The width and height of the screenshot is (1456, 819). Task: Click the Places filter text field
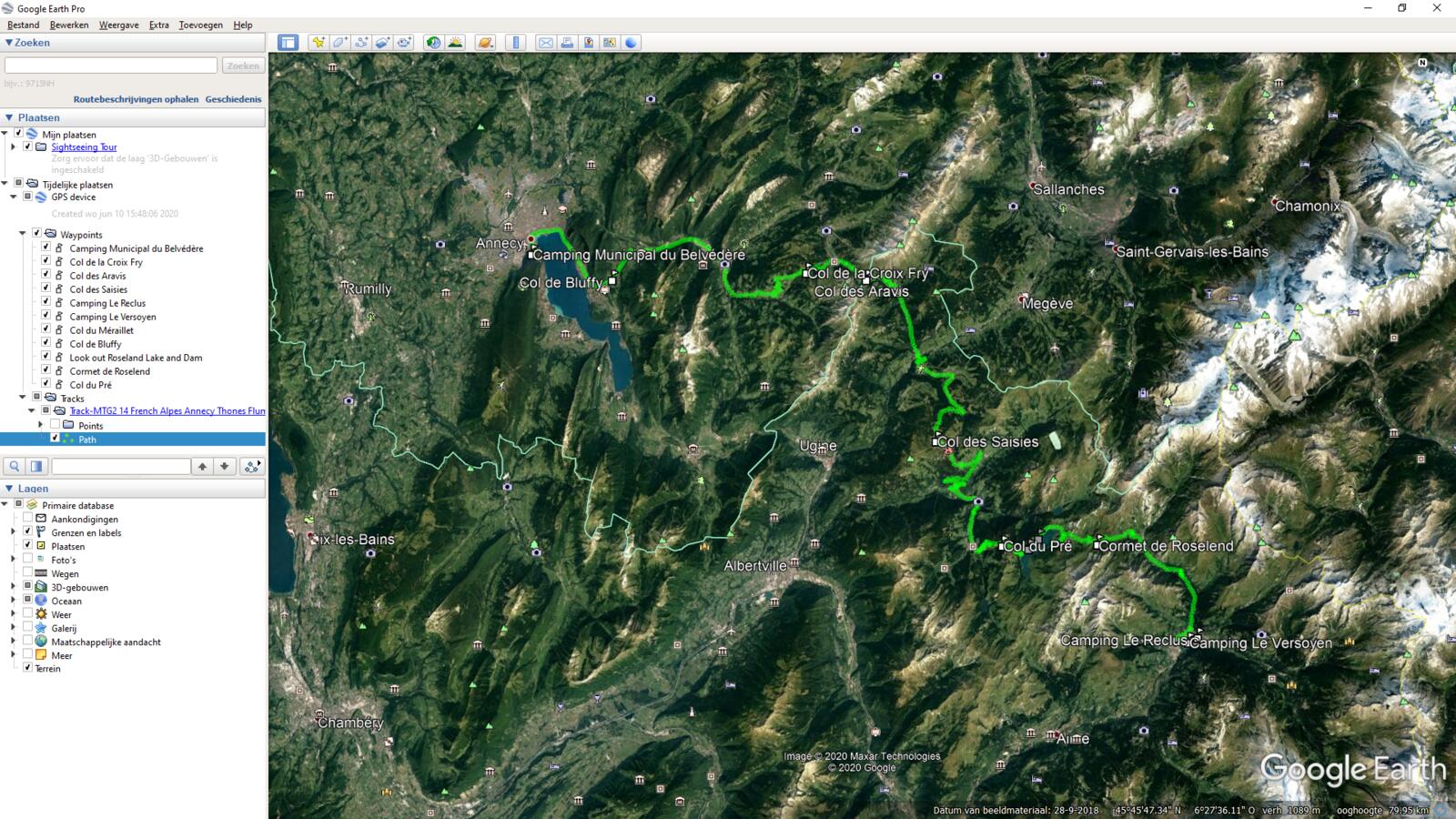tap(121, 466)
